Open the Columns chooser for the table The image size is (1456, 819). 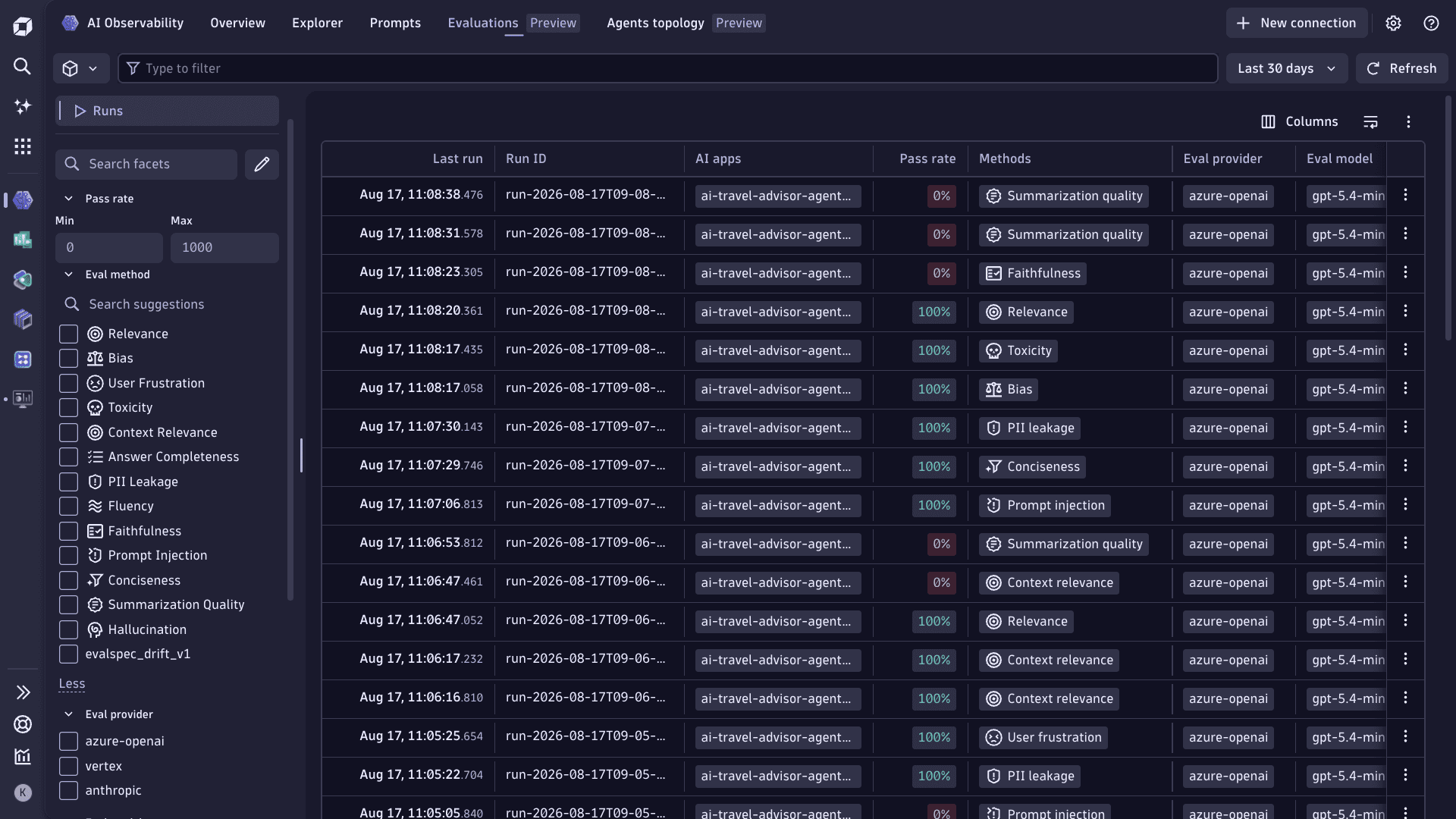click(1299, 121)
